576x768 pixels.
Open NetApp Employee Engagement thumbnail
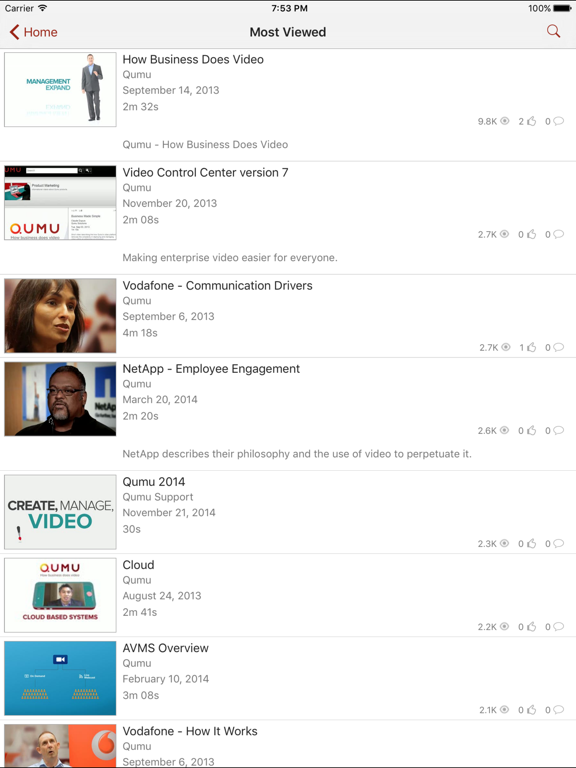click(x=60, y=399)
